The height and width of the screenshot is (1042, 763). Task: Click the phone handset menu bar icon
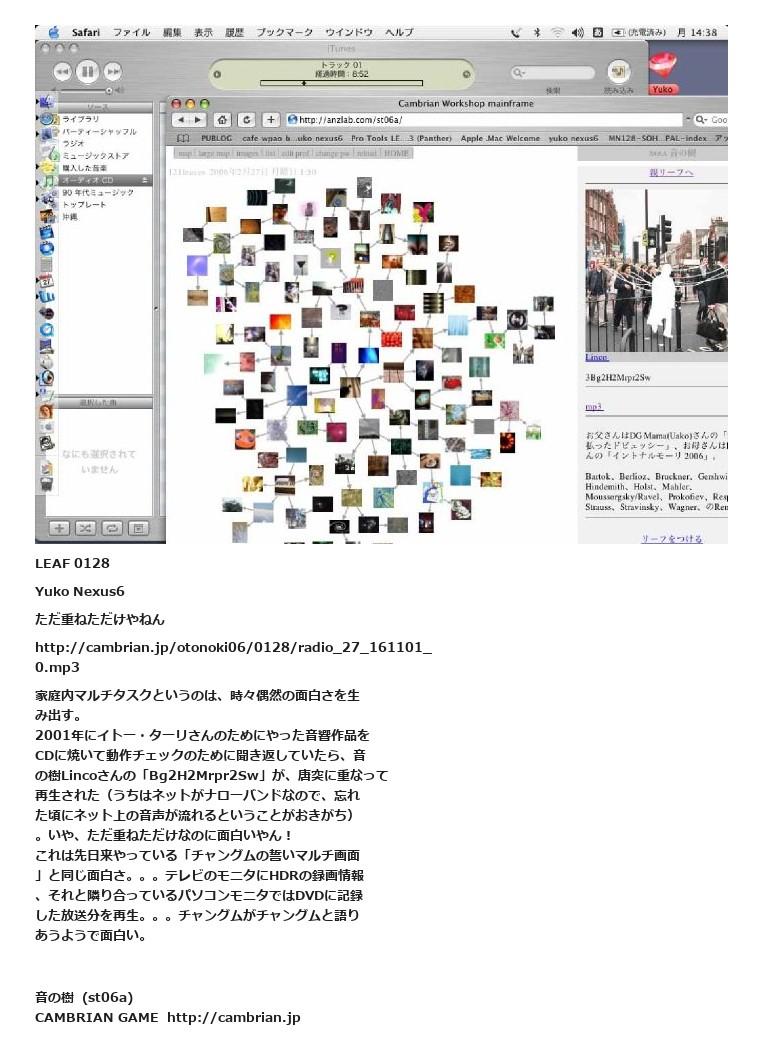click(x=516, y=32)
